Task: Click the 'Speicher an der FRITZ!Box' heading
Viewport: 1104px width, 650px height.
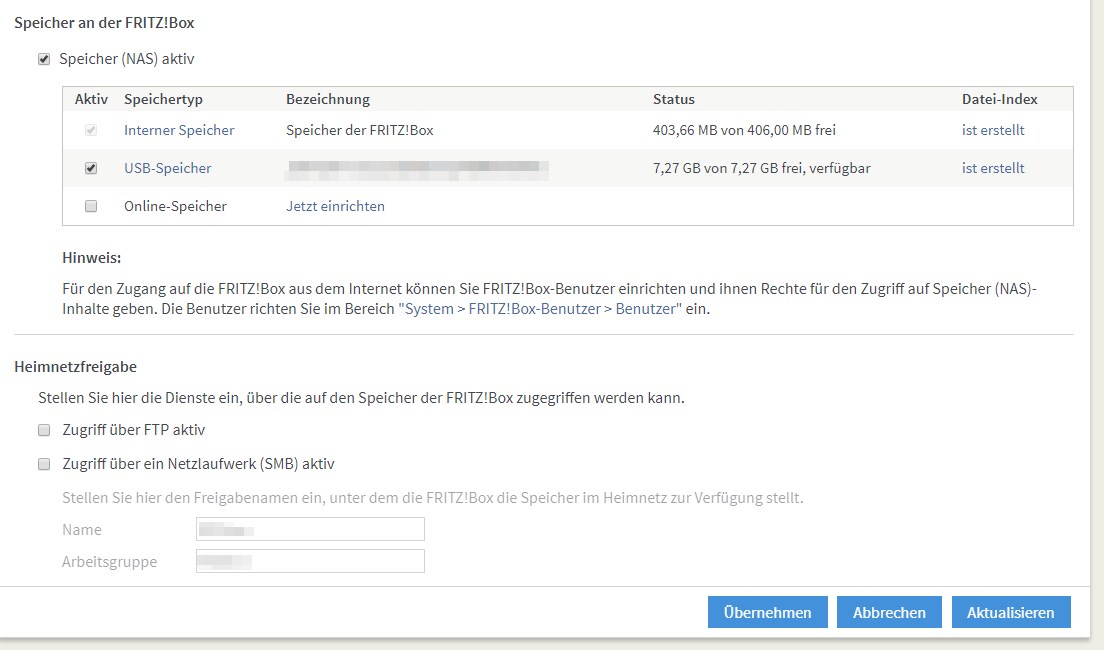Action: pos(104,23)
